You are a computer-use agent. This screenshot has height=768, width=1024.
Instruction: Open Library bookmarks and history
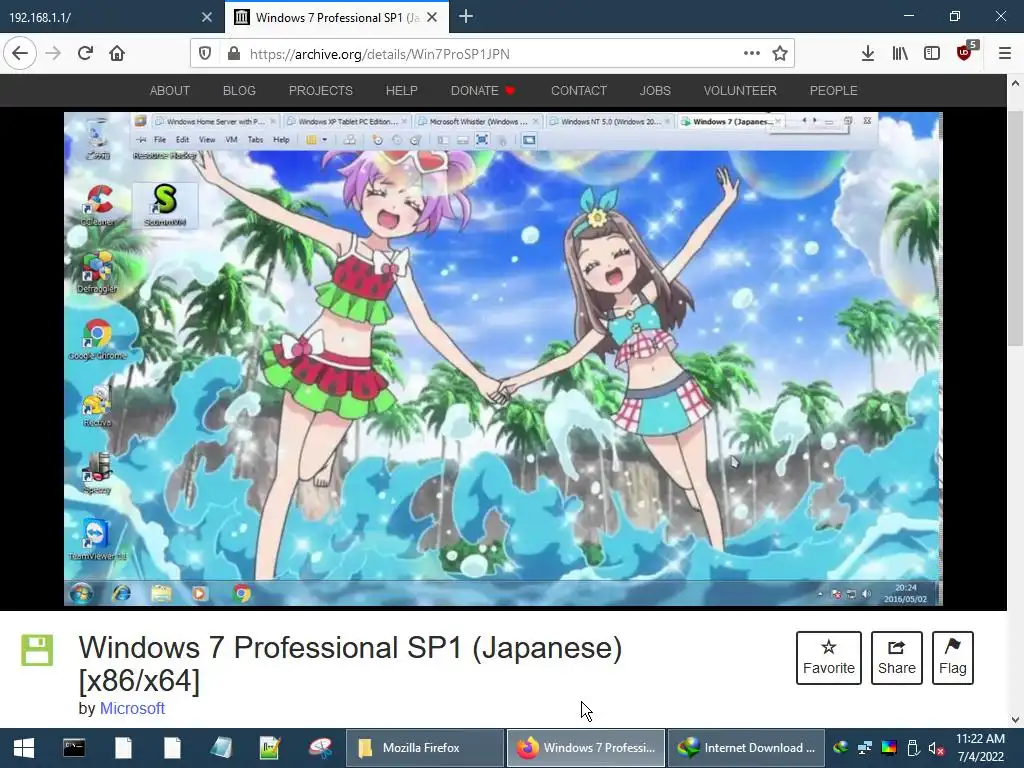[900, 54]
